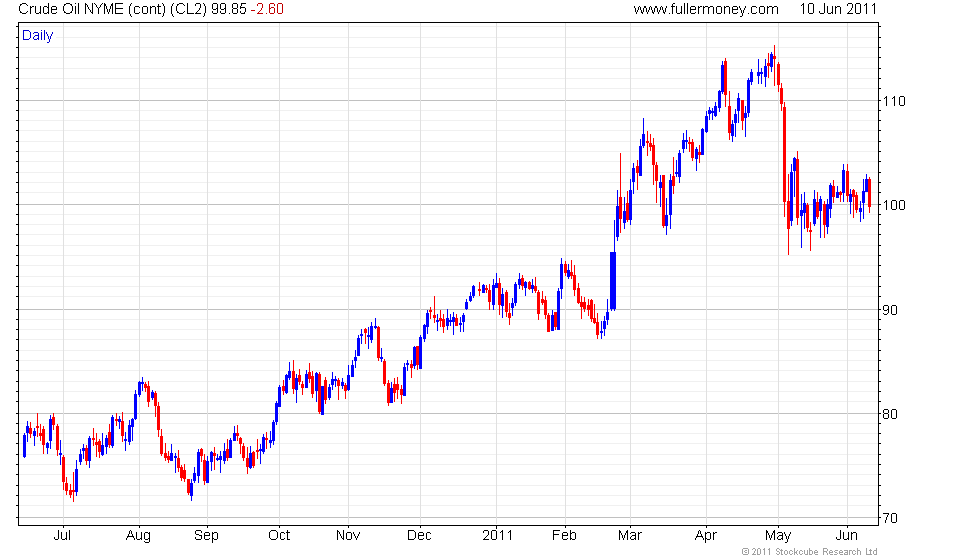
Task: Click the Aug month axis label
Action: 138,536
